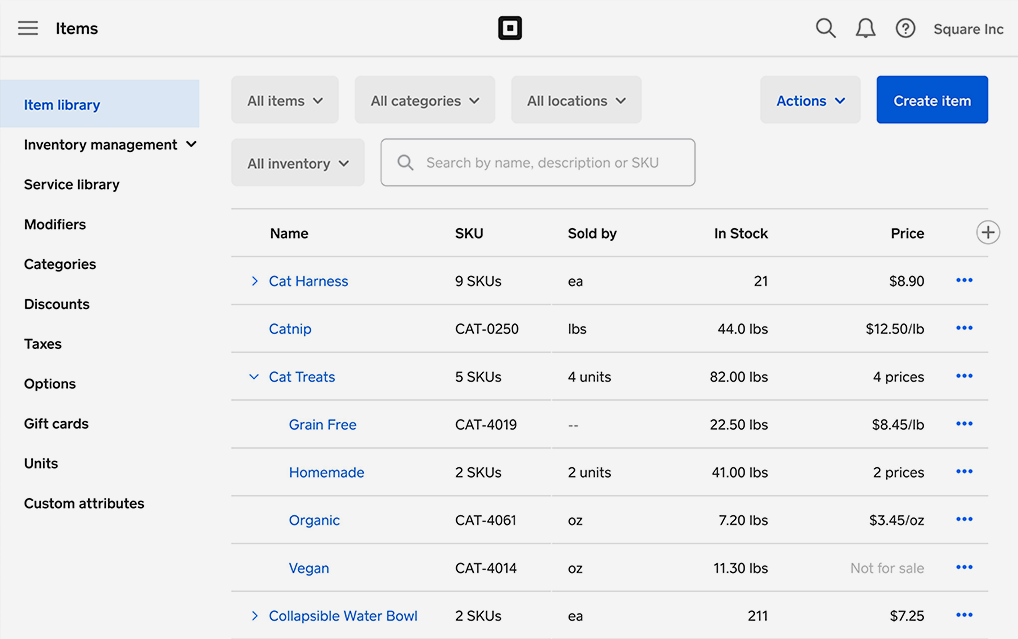Open Units in the sidebar
The height and width of the screenshot is (639, 1018).
[x=41, y=464]
